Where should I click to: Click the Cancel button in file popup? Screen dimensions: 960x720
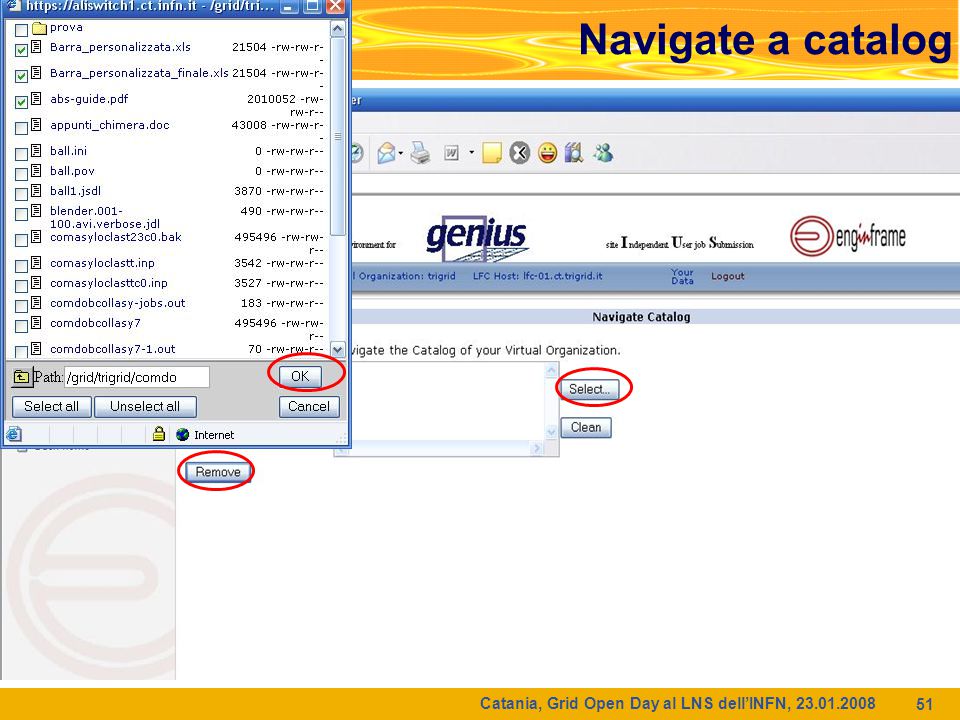point(309,407)
